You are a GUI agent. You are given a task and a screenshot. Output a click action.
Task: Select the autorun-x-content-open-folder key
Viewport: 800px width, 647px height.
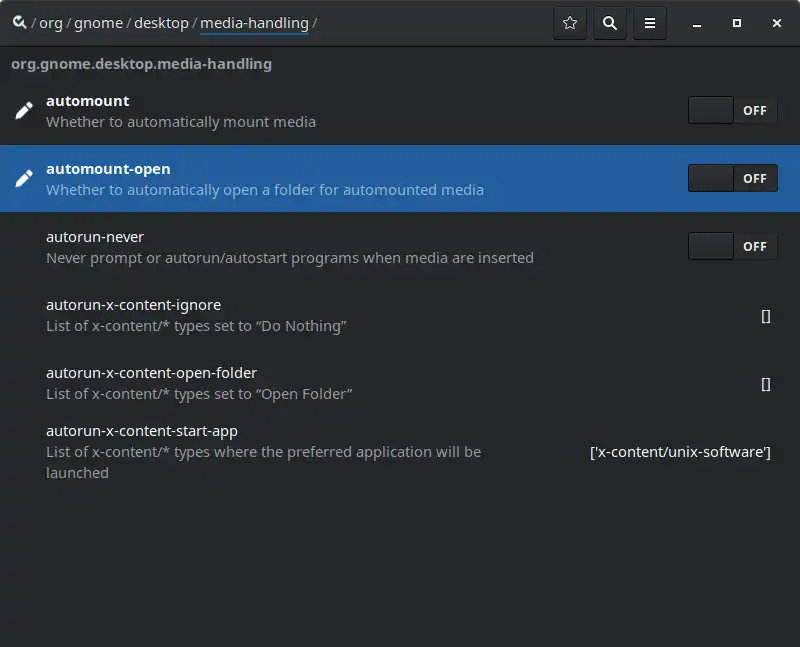[400, 383]
